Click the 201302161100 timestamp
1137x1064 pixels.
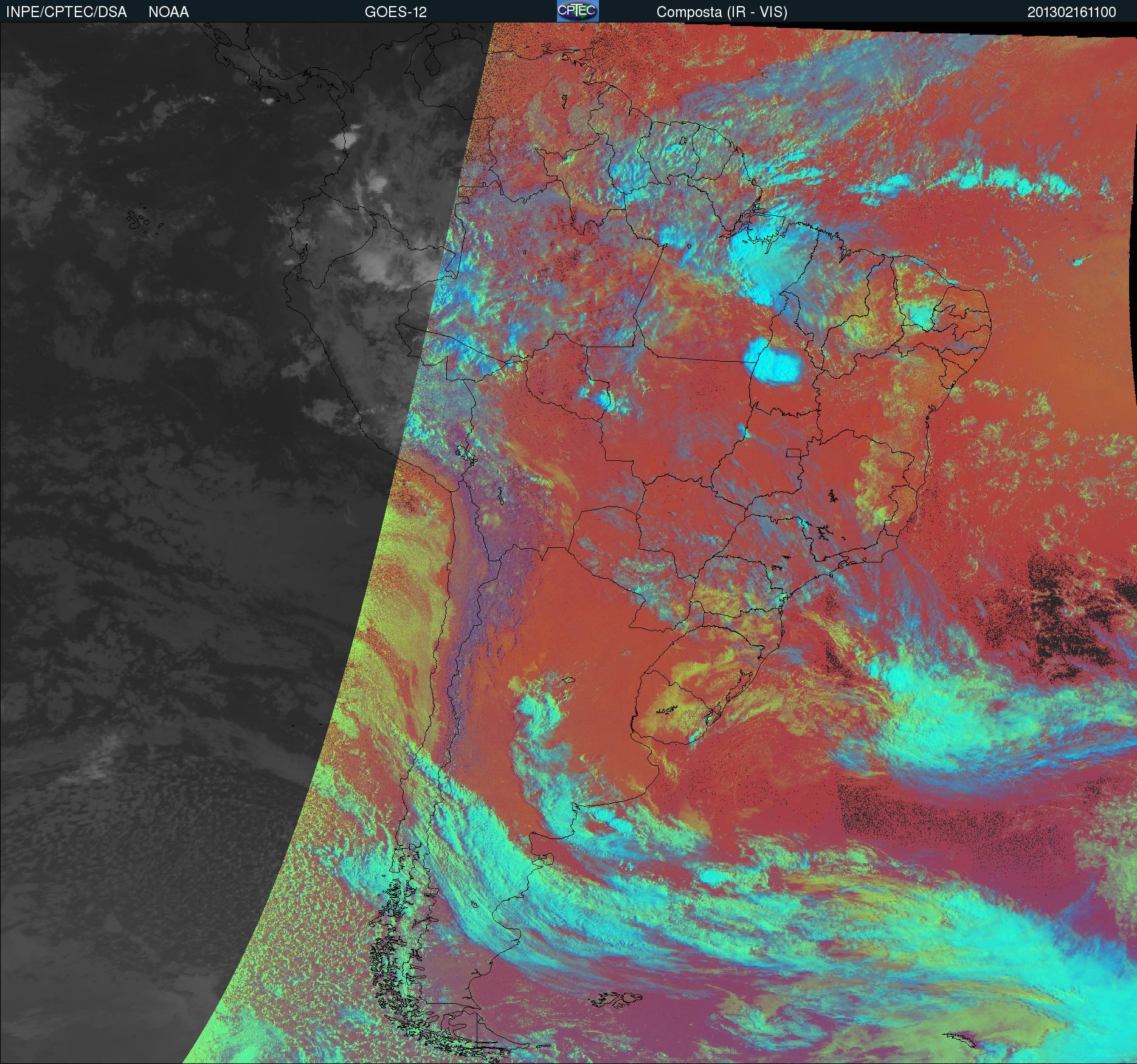1071,12
